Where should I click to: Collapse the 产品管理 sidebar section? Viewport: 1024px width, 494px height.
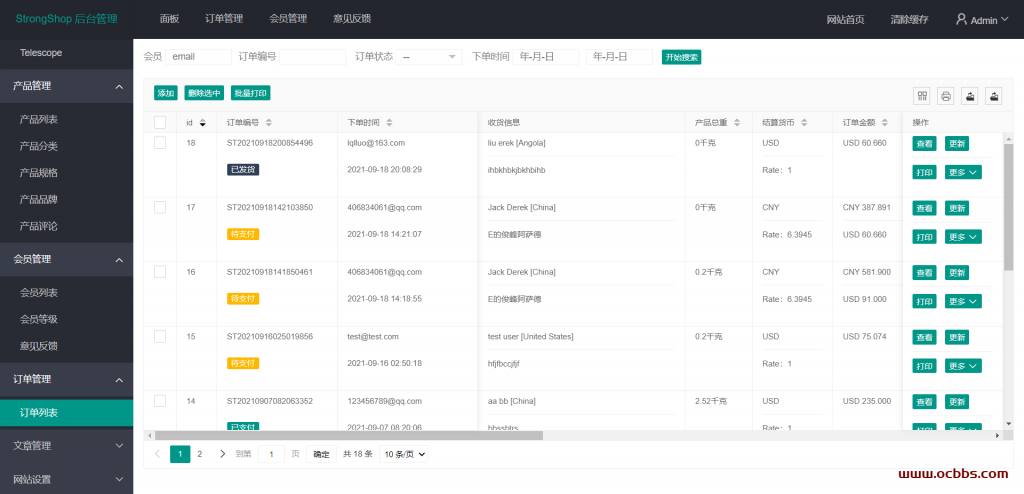(x=67, y=86)
